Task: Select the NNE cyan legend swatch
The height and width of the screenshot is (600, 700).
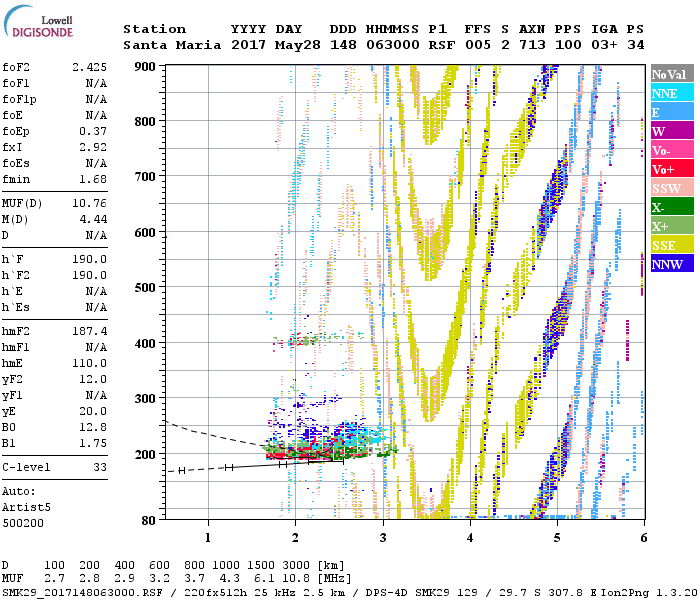Action: (672, 93)
